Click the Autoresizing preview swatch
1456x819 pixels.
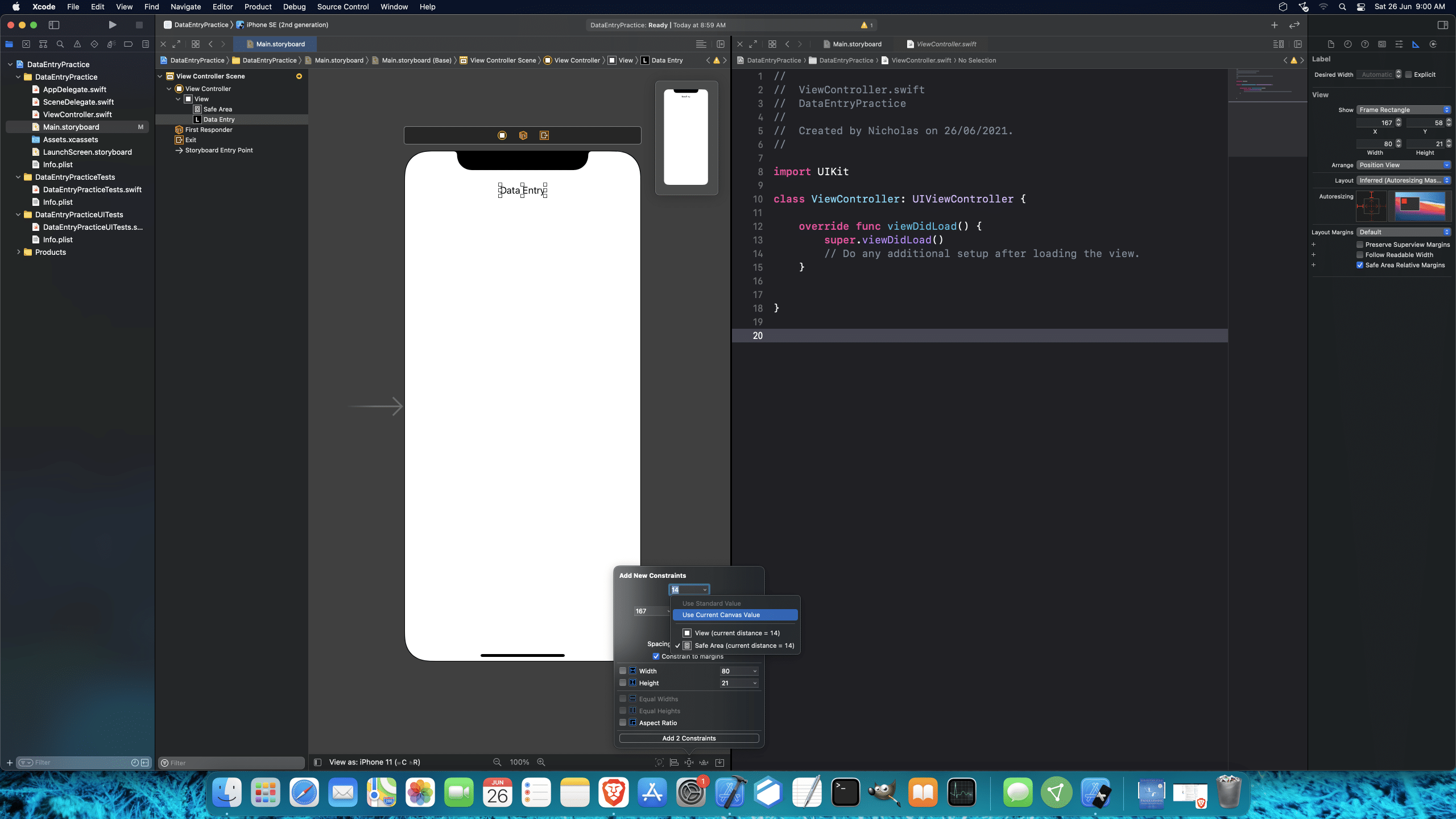(x=1420, y=206)
